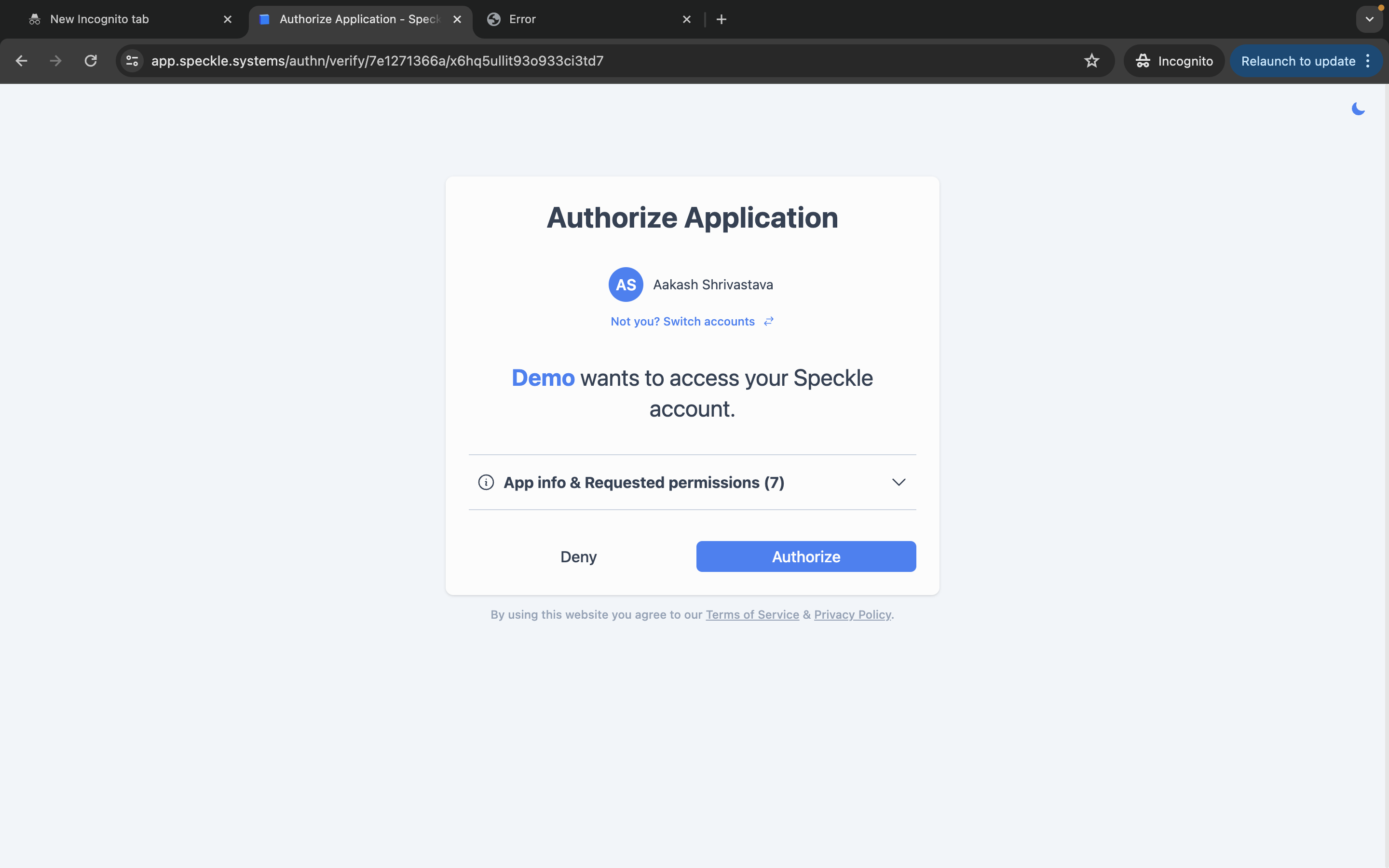1389x868 pixels.
Task: Click the switch accounts arrows icon
Action: [x=769, y=322]
